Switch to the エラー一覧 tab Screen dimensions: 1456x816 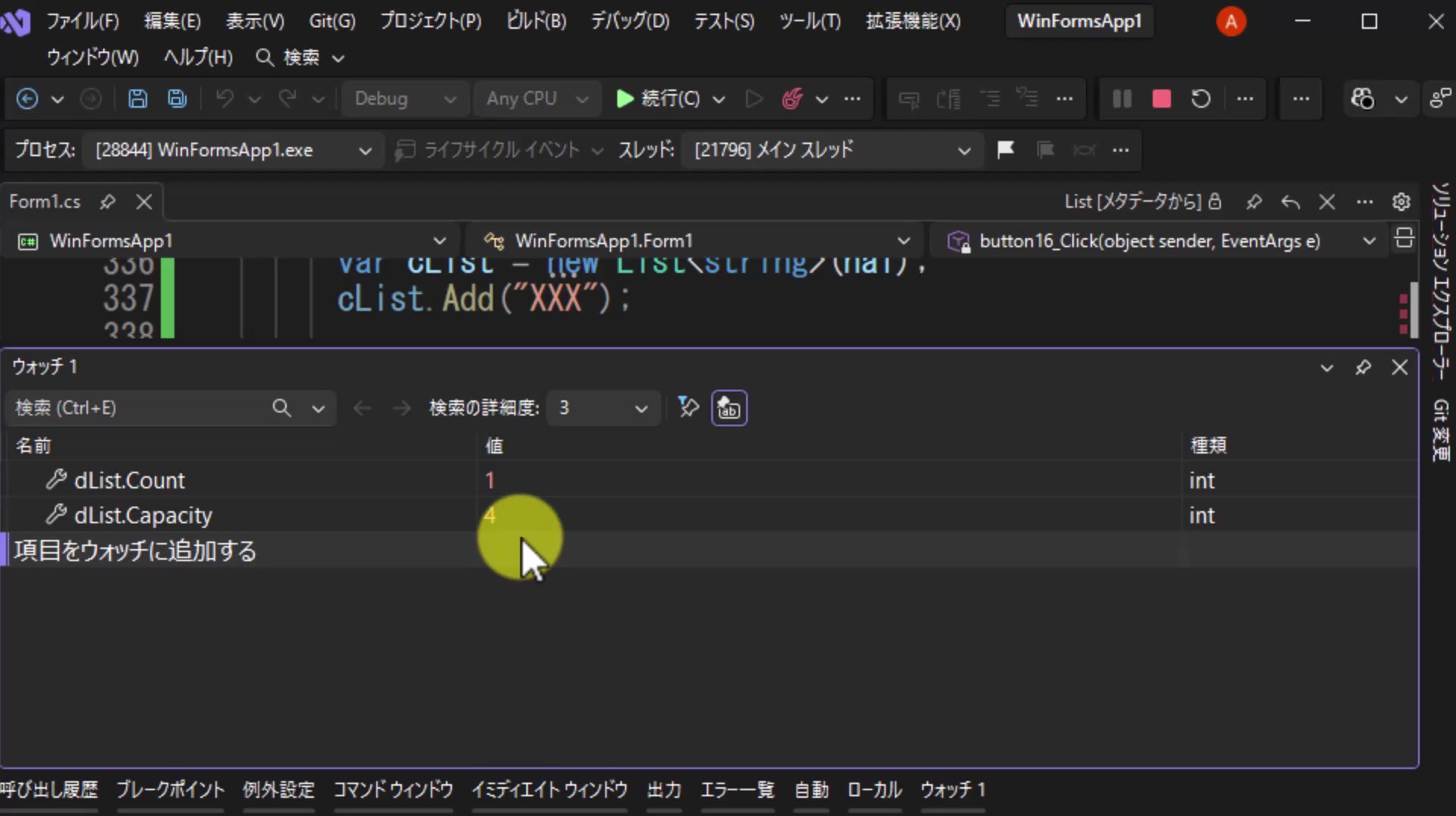pyautogui.click(x=737, y=790)
